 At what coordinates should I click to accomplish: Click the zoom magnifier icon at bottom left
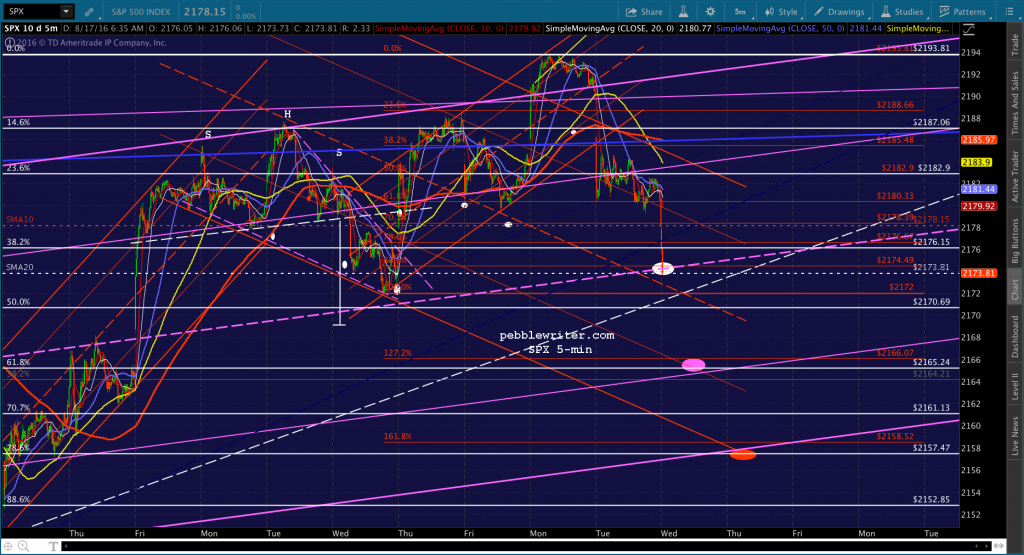pos(23,546)
